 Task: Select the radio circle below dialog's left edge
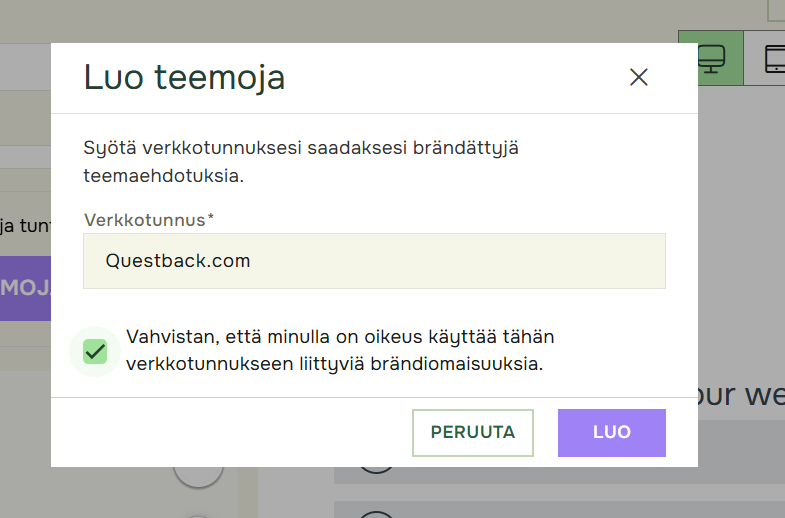pos(197,476)
